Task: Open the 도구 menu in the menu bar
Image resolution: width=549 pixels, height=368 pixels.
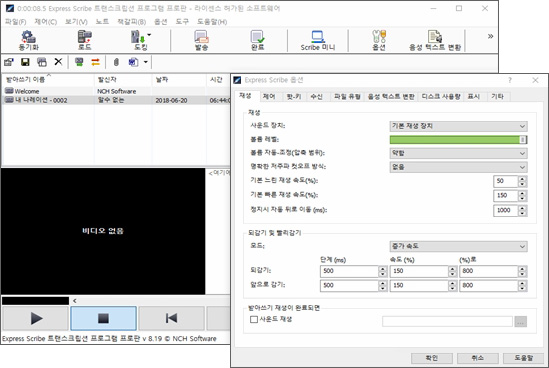Action: click(x=182, y=22)
